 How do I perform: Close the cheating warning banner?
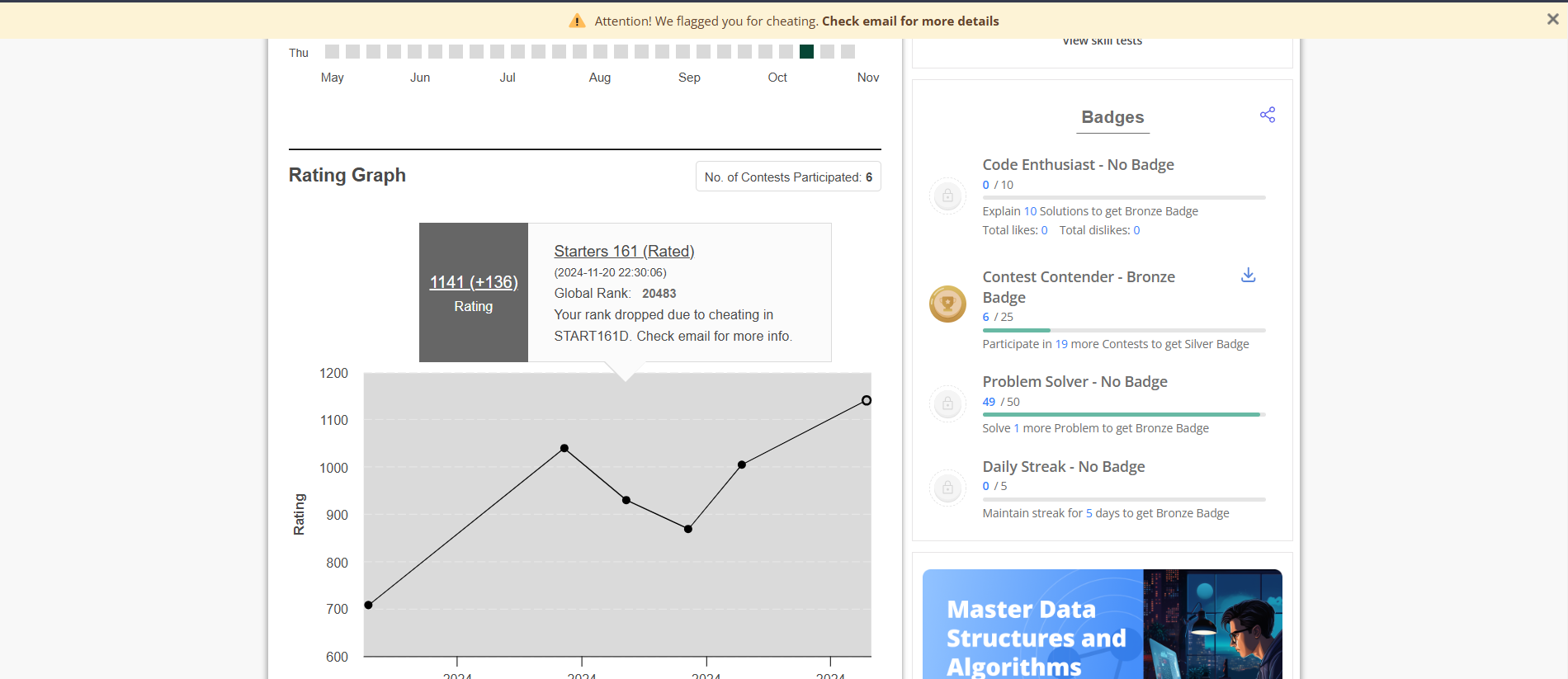(x=1552, y=19)
